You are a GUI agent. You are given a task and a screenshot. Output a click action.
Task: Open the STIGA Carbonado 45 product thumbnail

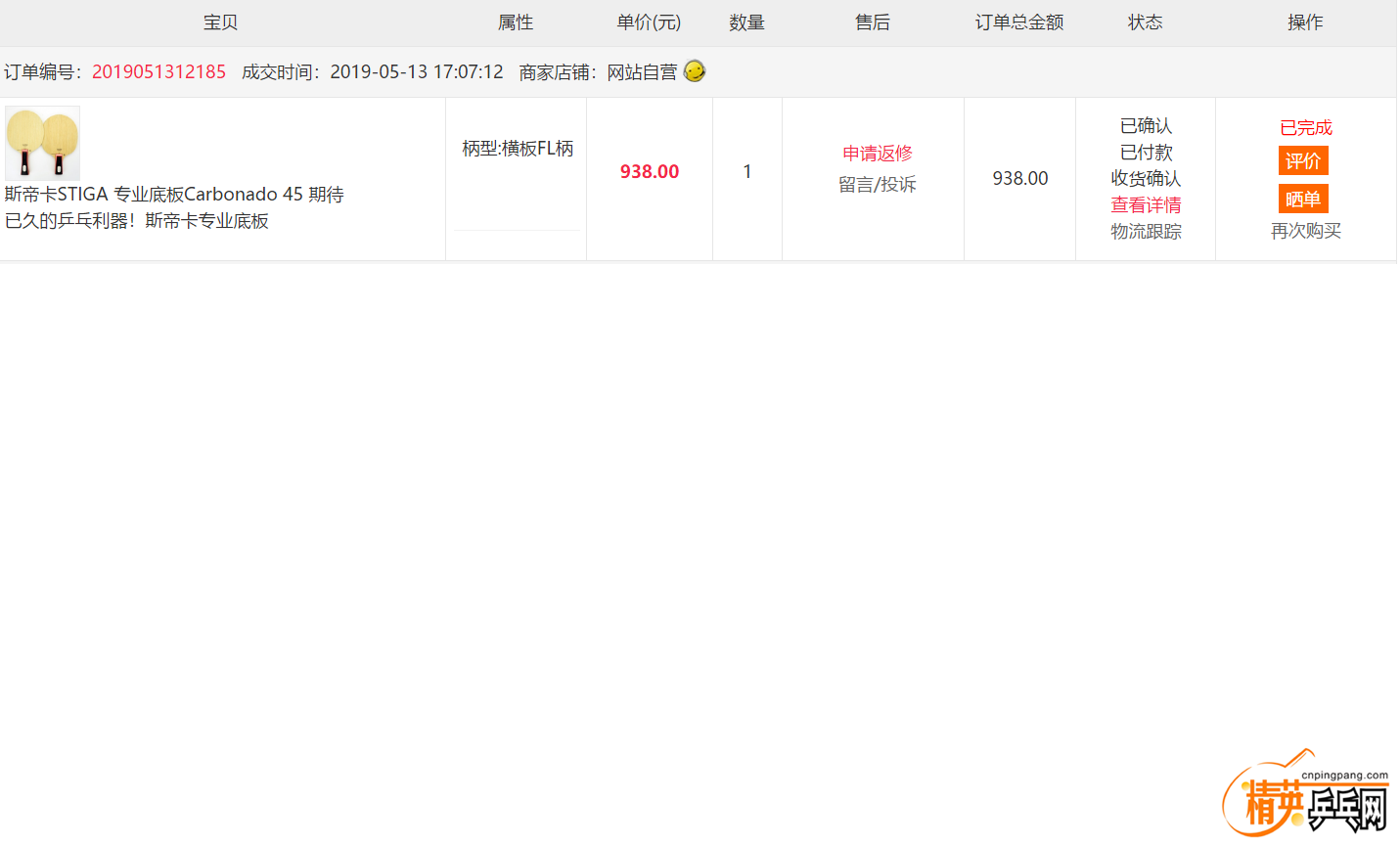(x=42, y=143)
